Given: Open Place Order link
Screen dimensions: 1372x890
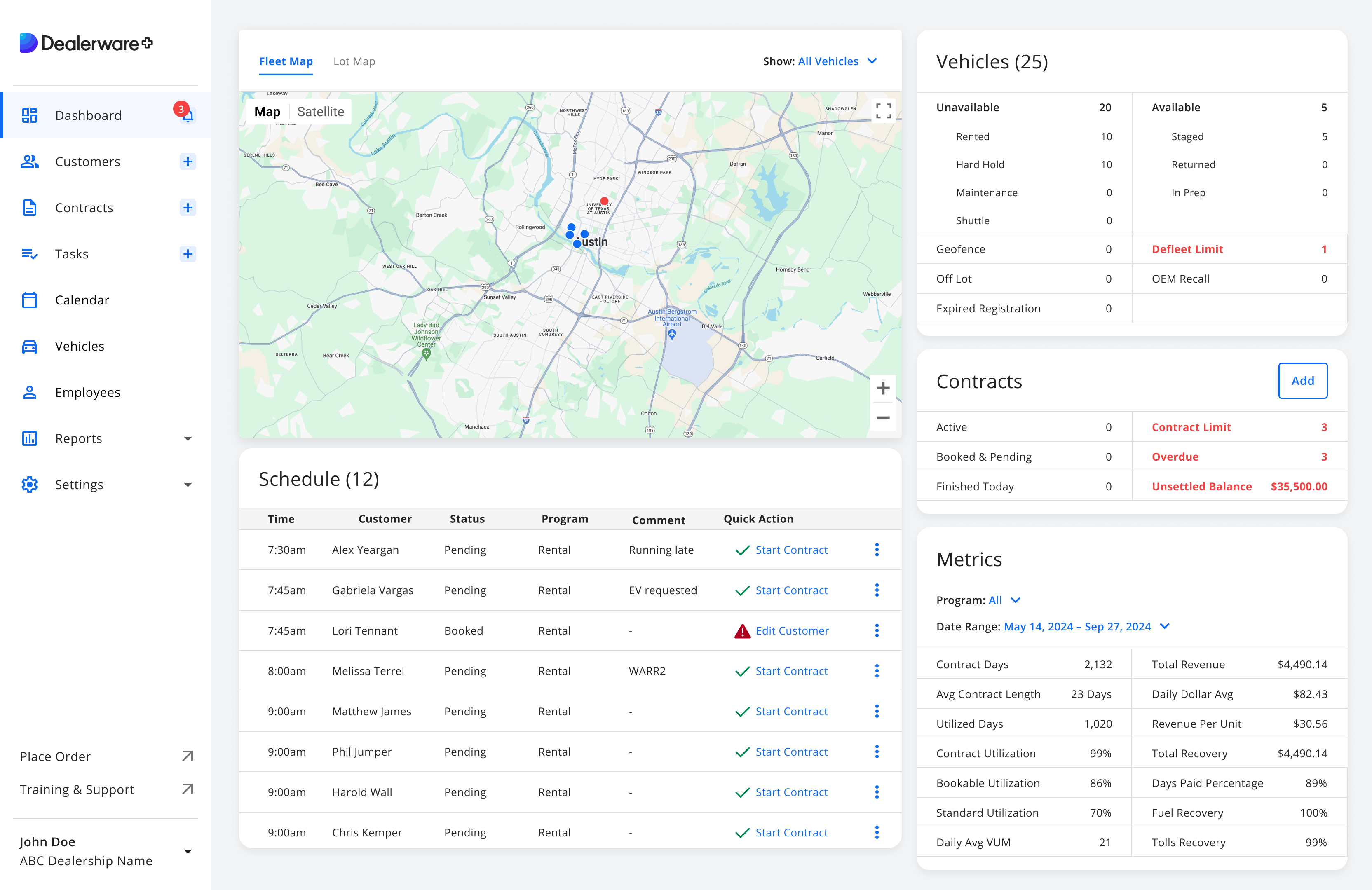Looking at the screenshot, I should pyautogui.click(x=55, y=756).
